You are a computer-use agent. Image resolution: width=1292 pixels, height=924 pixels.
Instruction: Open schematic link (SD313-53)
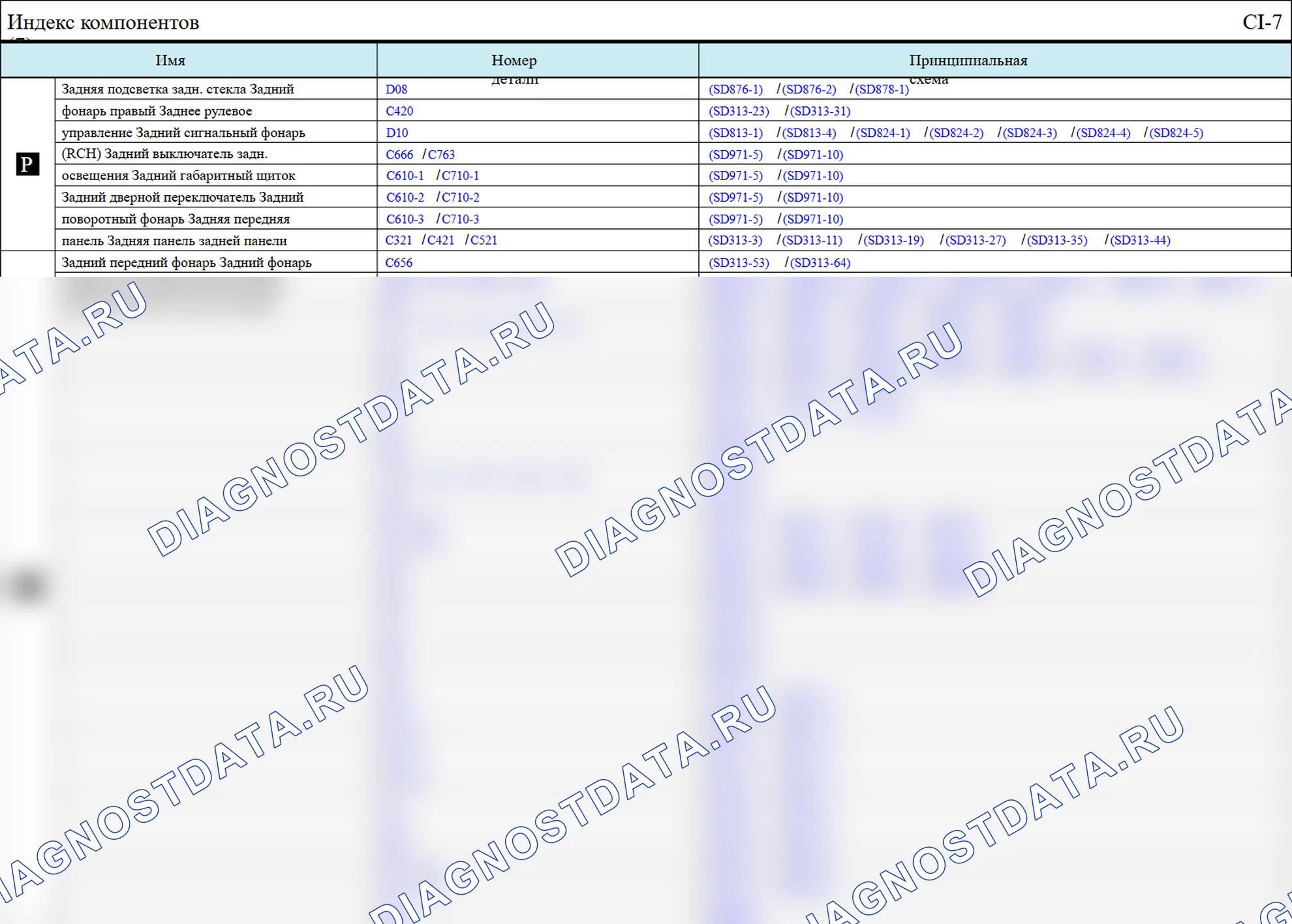click(x=739, y=263)
